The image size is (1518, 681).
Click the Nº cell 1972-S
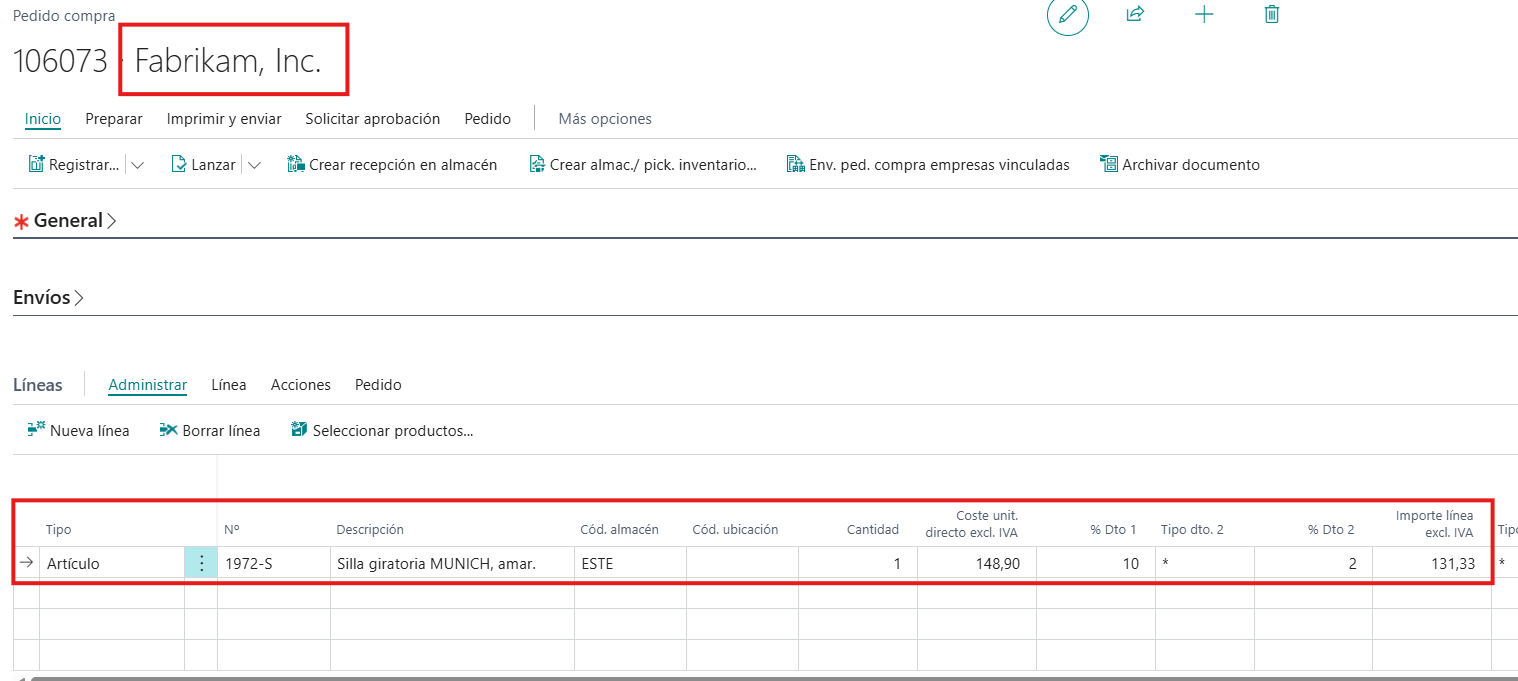[274, 563]
